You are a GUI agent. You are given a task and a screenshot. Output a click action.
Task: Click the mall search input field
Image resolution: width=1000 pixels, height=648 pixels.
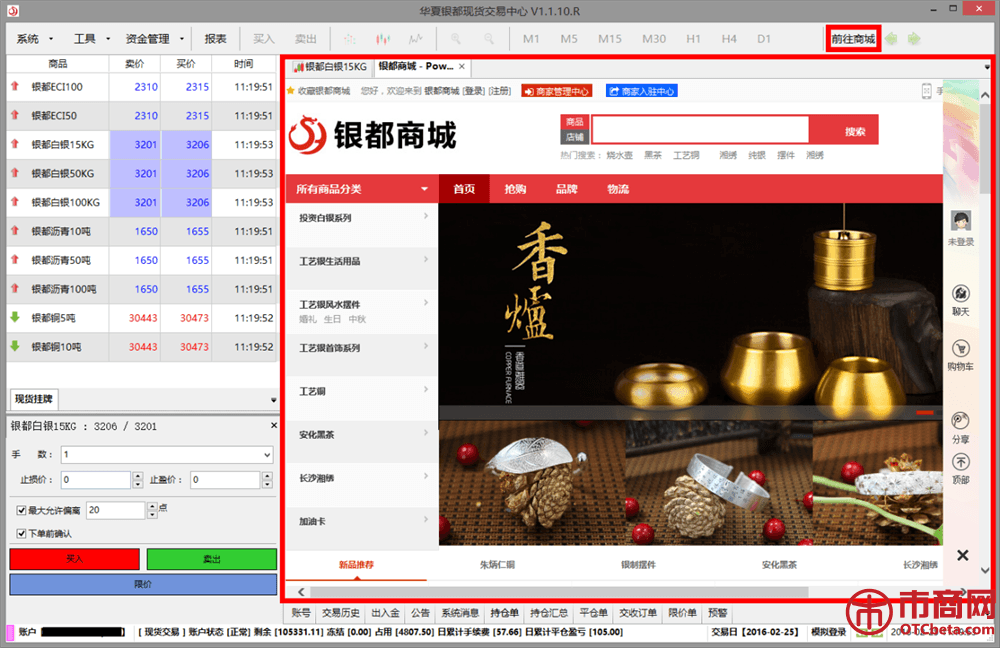coord(699,130)
